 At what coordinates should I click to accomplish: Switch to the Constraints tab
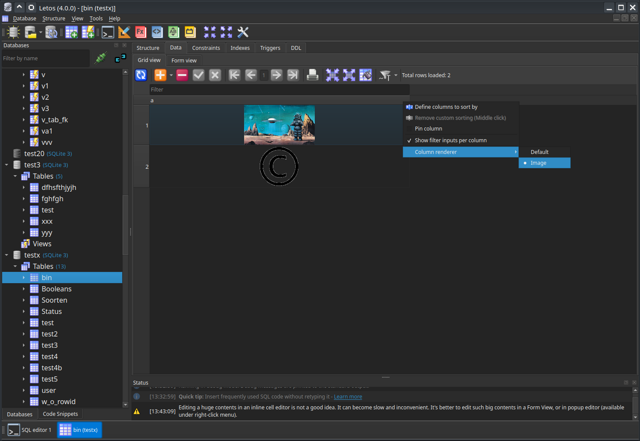pyautogui.click(x=206, y=48)
